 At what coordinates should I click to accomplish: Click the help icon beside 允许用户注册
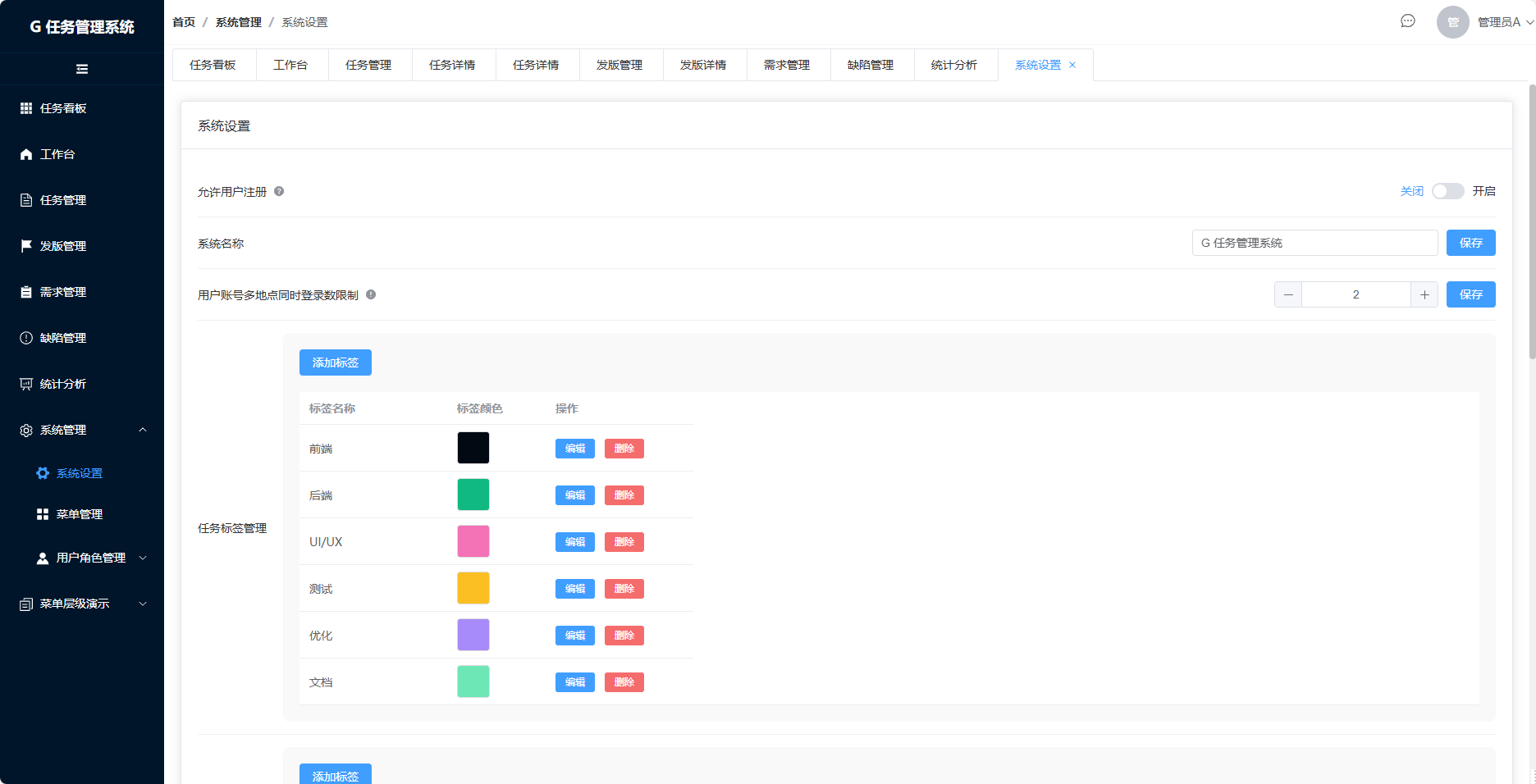point(279,191)
